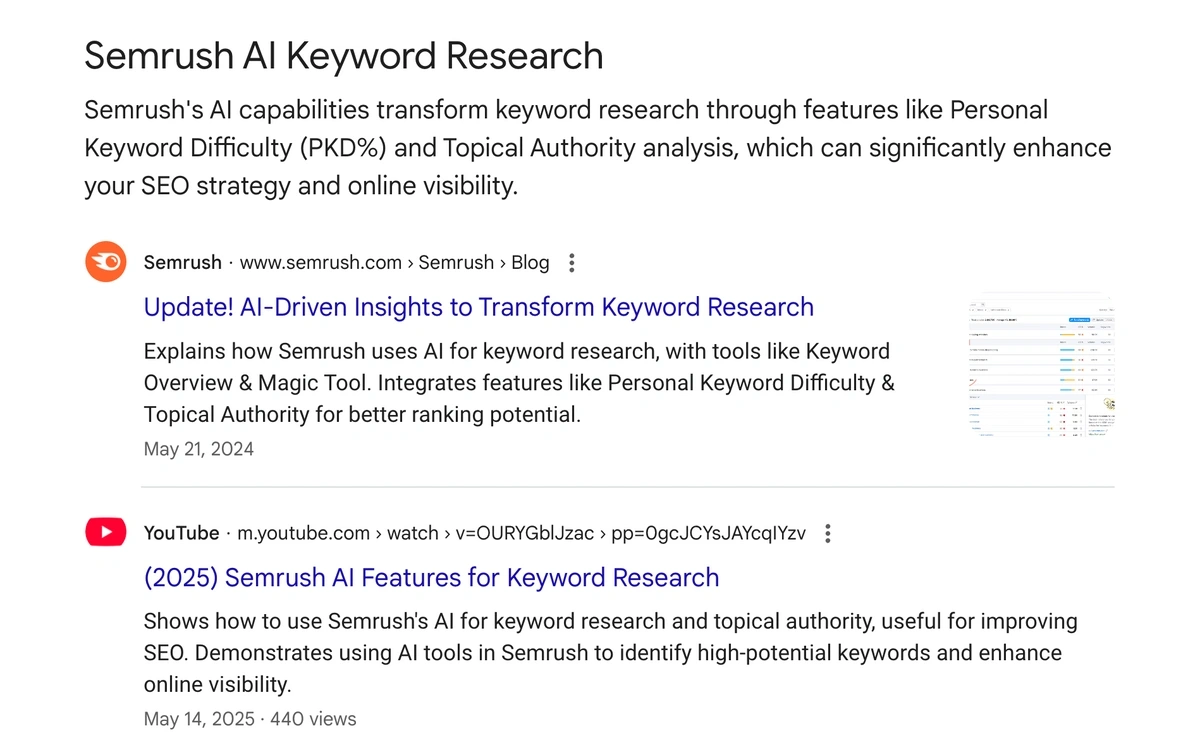Screen dimensions: 1200x754
Task: Click the Semrush result description snippet
Action: coord(519,383)
